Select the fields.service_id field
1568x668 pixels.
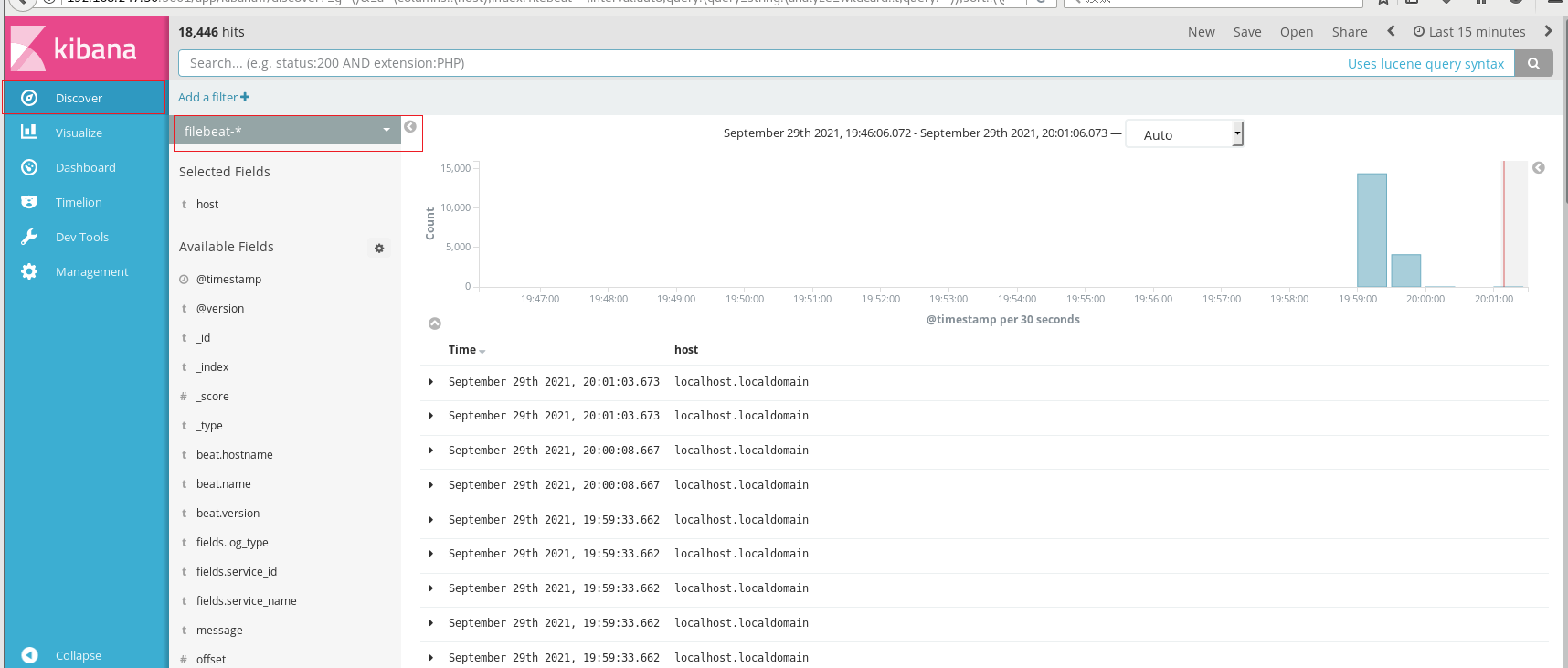tap(236, 572)
